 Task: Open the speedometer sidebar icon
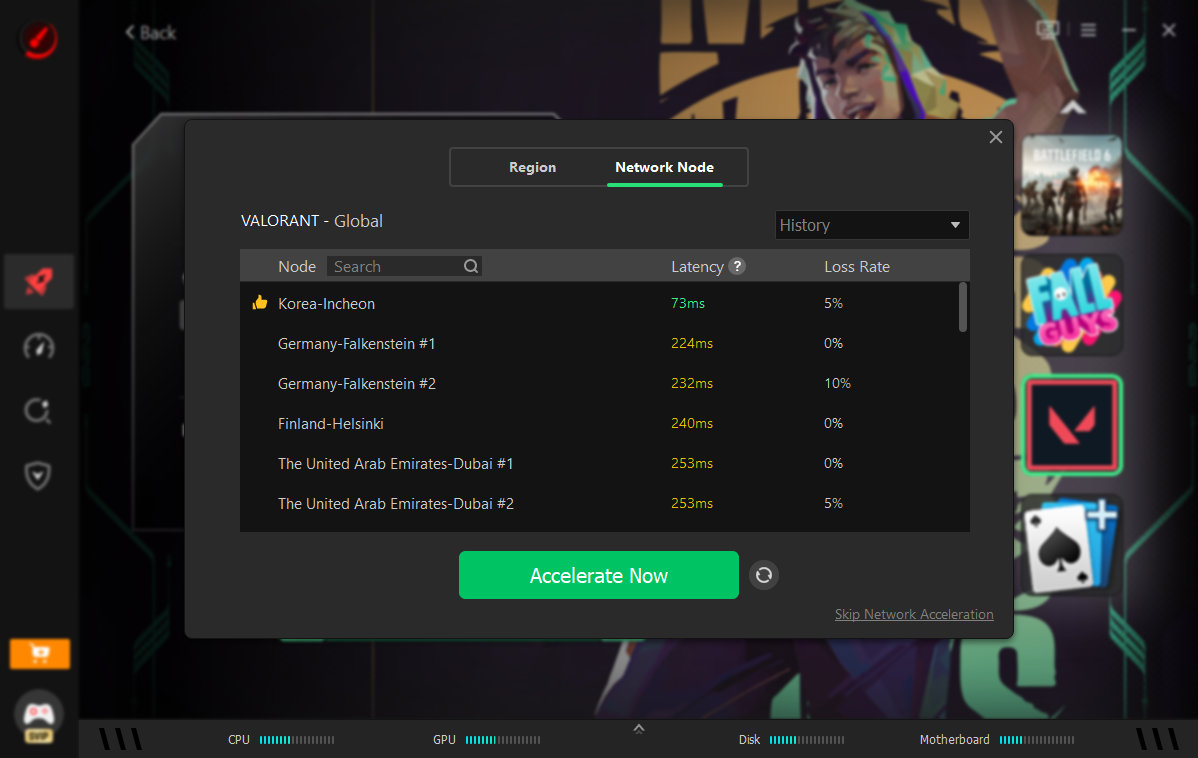click(x=38, y=346)
